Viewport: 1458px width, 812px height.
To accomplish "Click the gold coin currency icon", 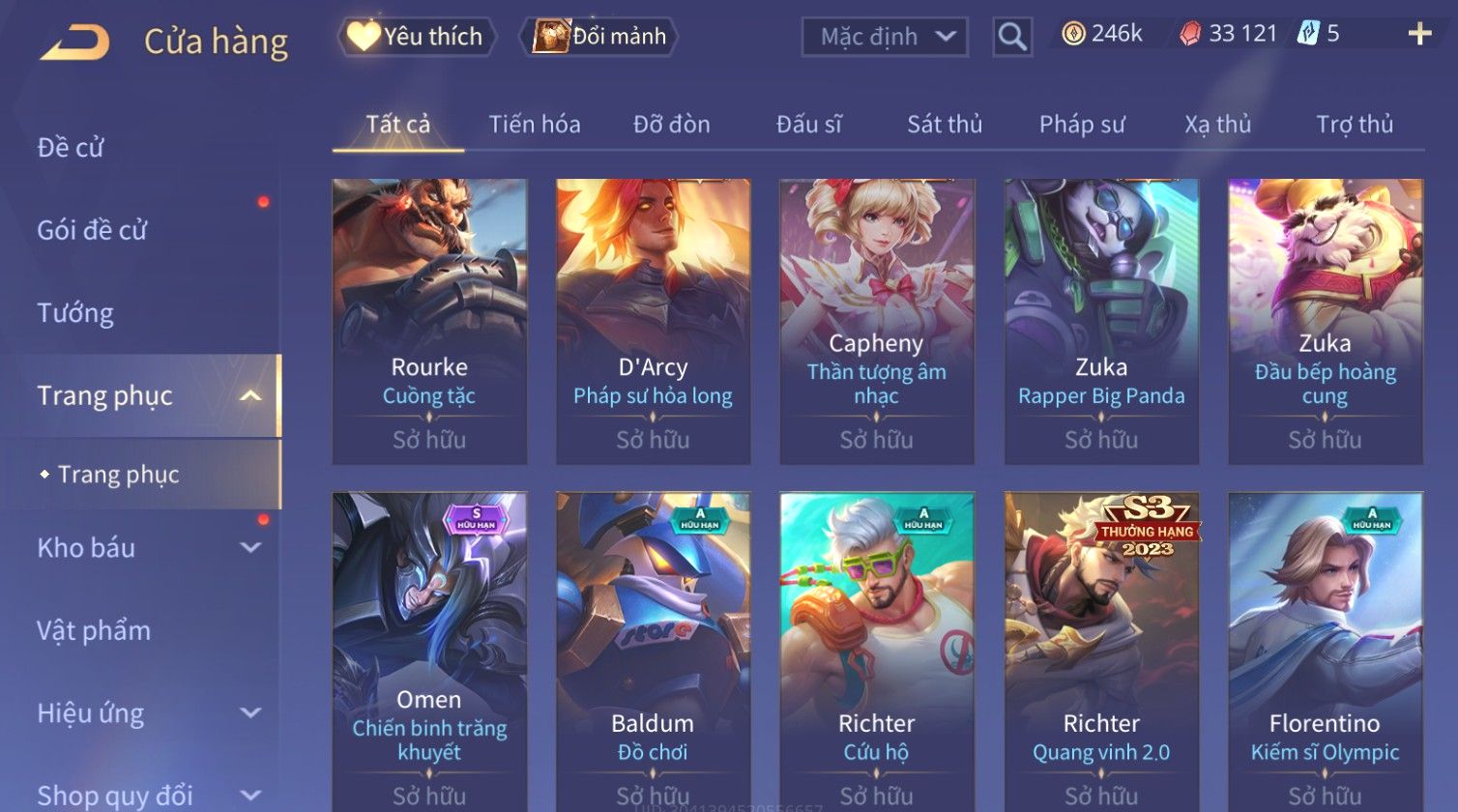I will point(1073,35).
